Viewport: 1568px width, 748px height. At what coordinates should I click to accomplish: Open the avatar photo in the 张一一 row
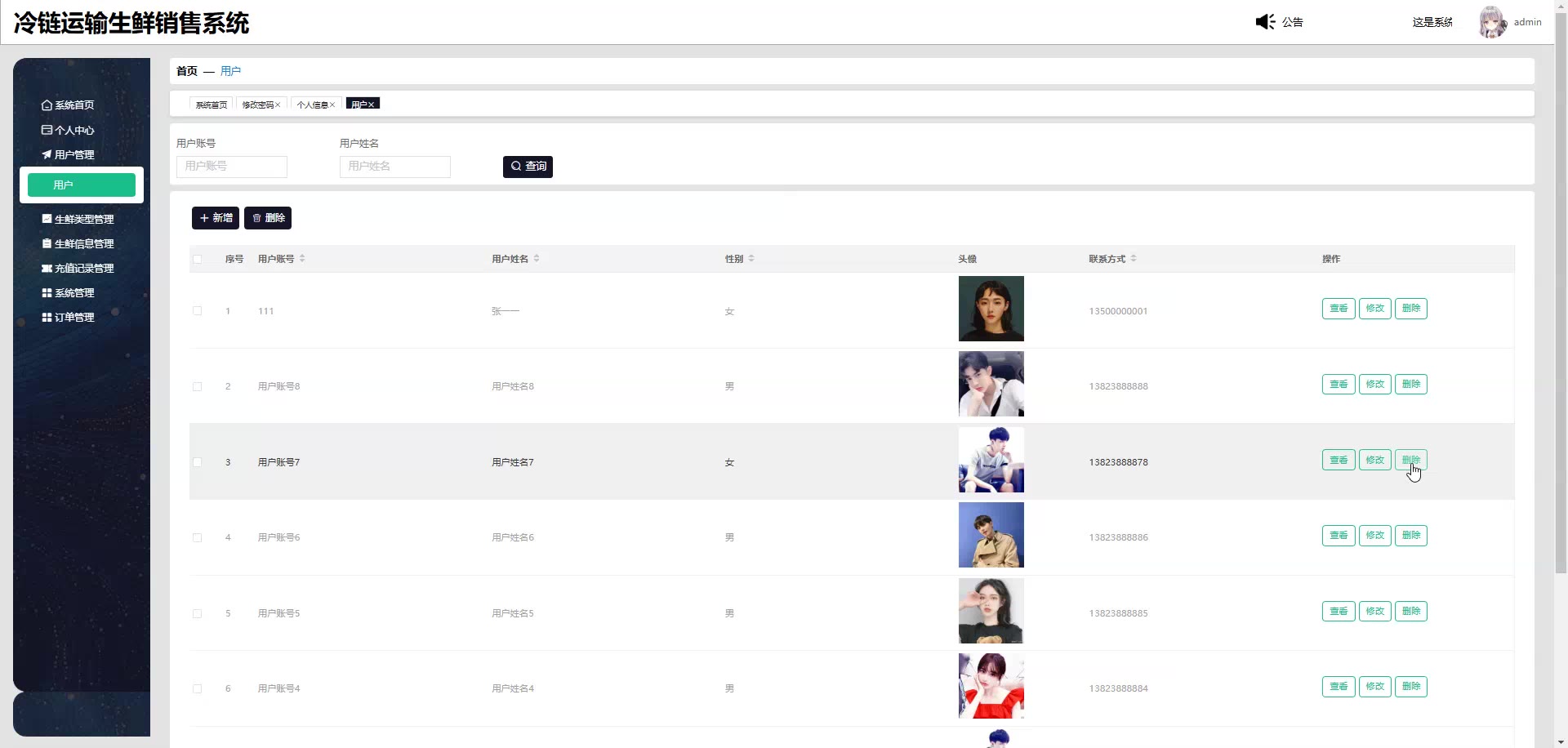pos(991,309)
